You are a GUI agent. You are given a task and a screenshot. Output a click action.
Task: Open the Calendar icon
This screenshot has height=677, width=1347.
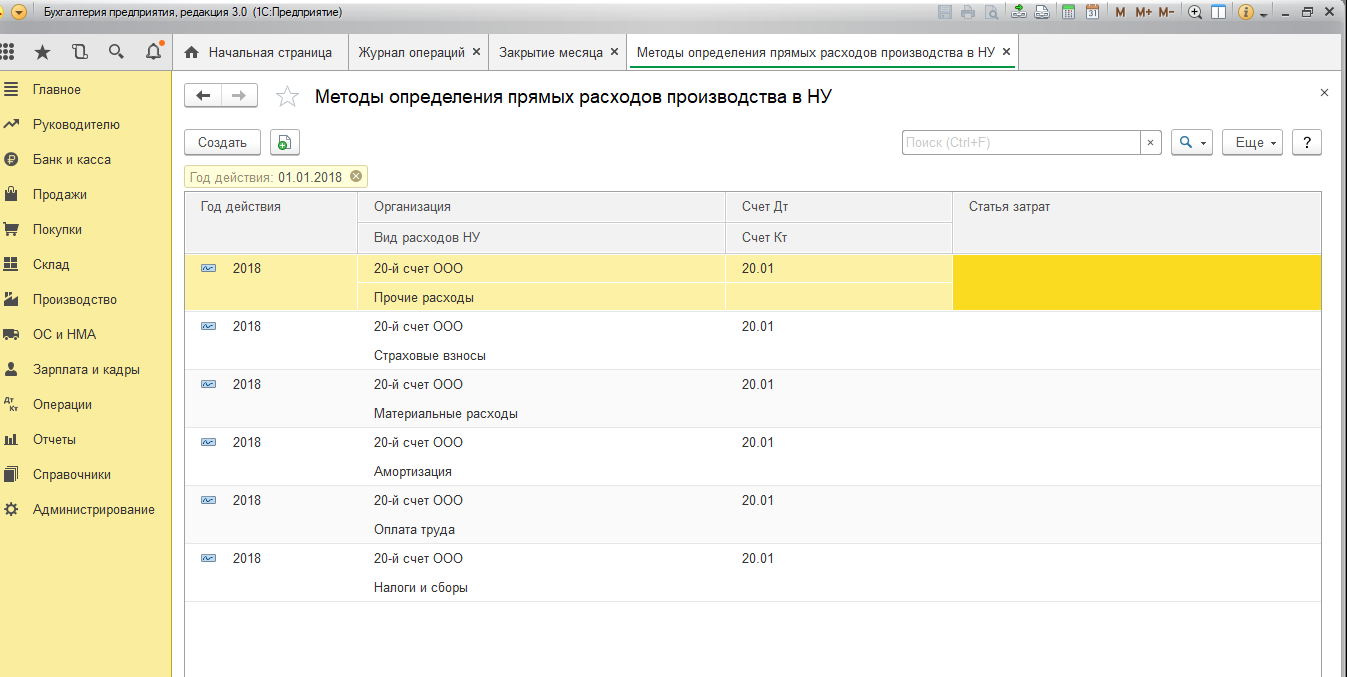coord(1092,12)
